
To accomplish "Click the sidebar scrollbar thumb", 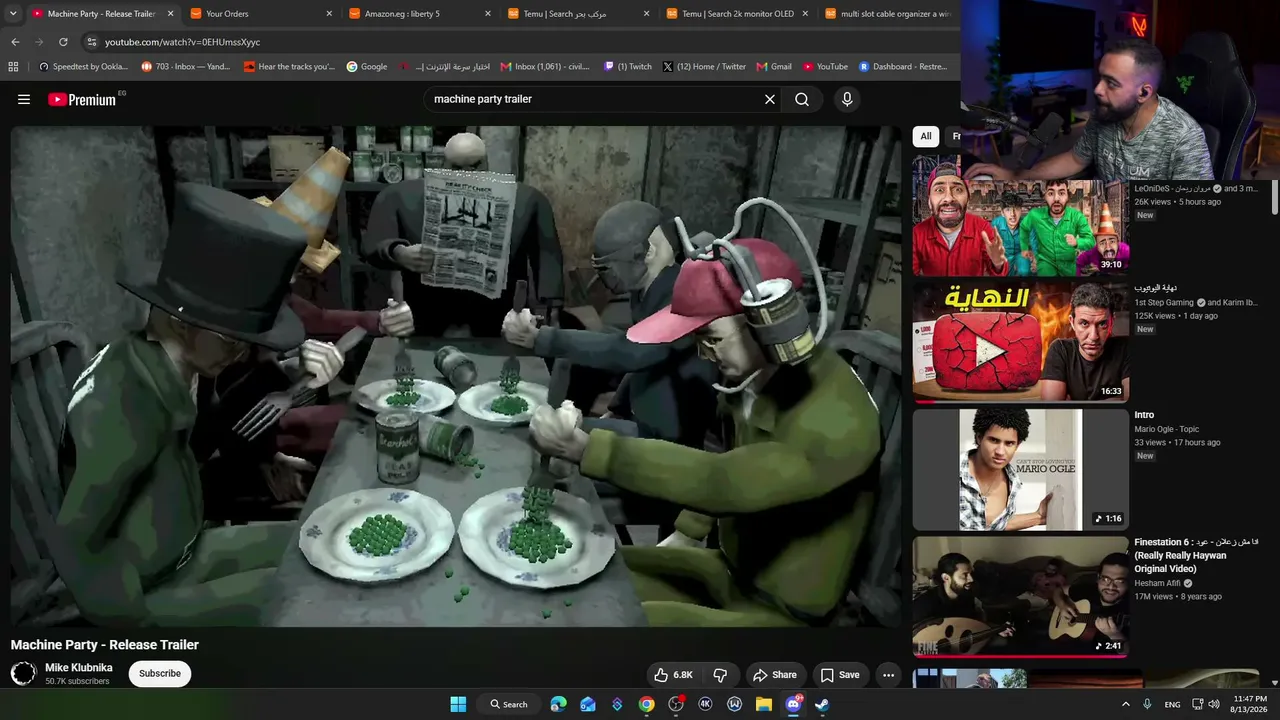I will coord(1275,196).
